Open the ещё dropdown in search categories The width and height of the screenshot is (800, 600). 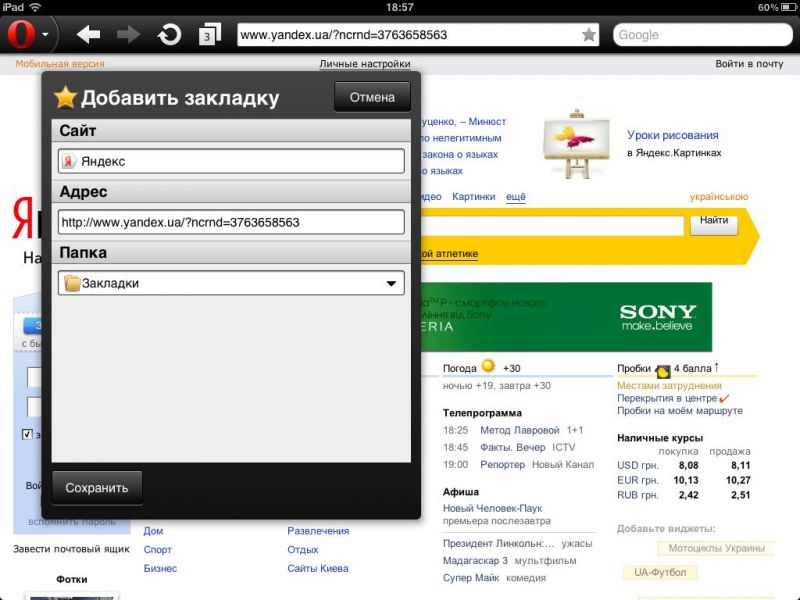[515, 197]
